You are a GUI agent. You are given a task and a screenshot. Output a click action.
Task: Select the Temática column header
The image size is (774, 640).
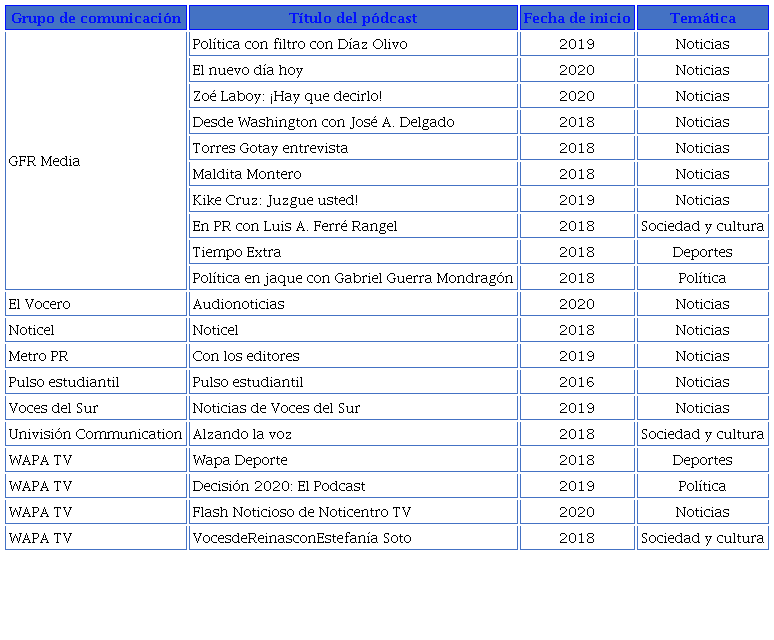pyautogui.click(x=702, y=18)
